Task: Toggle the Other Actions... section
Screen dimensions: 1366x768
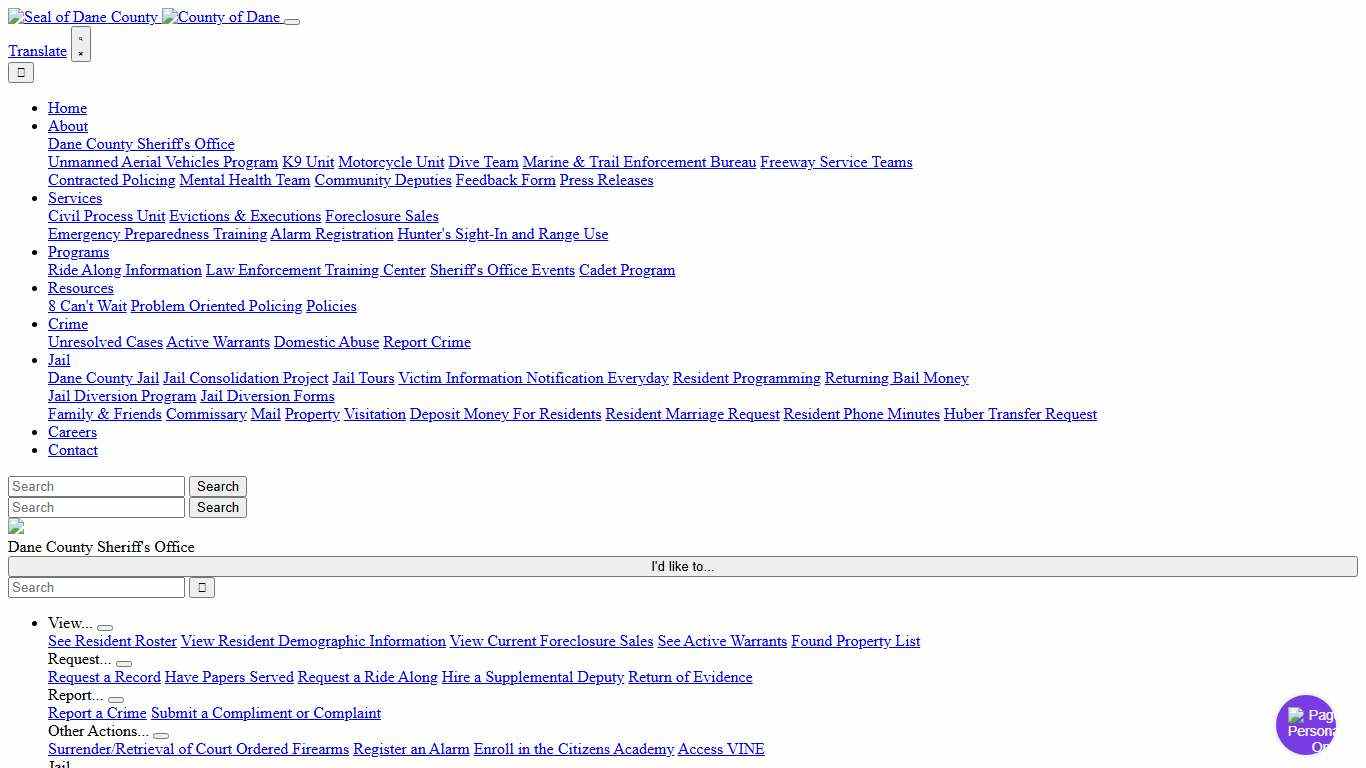Action: click(x=161, y=735)
